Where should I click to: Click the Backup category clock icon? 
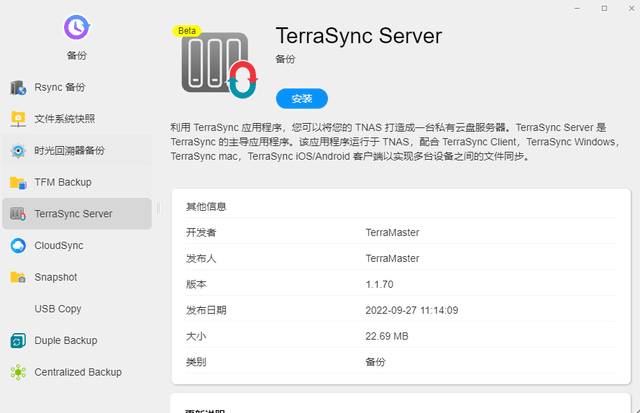click(x=77, y=27)
